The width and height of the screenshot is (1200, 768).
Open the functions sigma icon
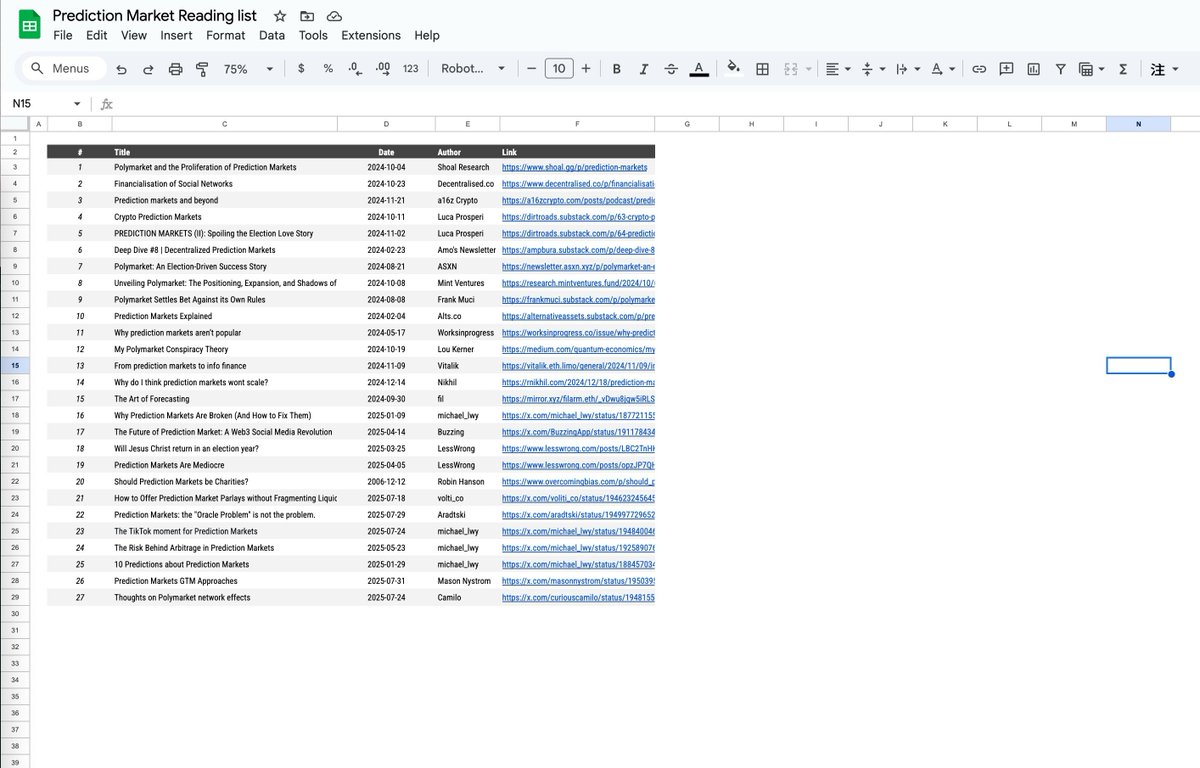(1123, 69)
